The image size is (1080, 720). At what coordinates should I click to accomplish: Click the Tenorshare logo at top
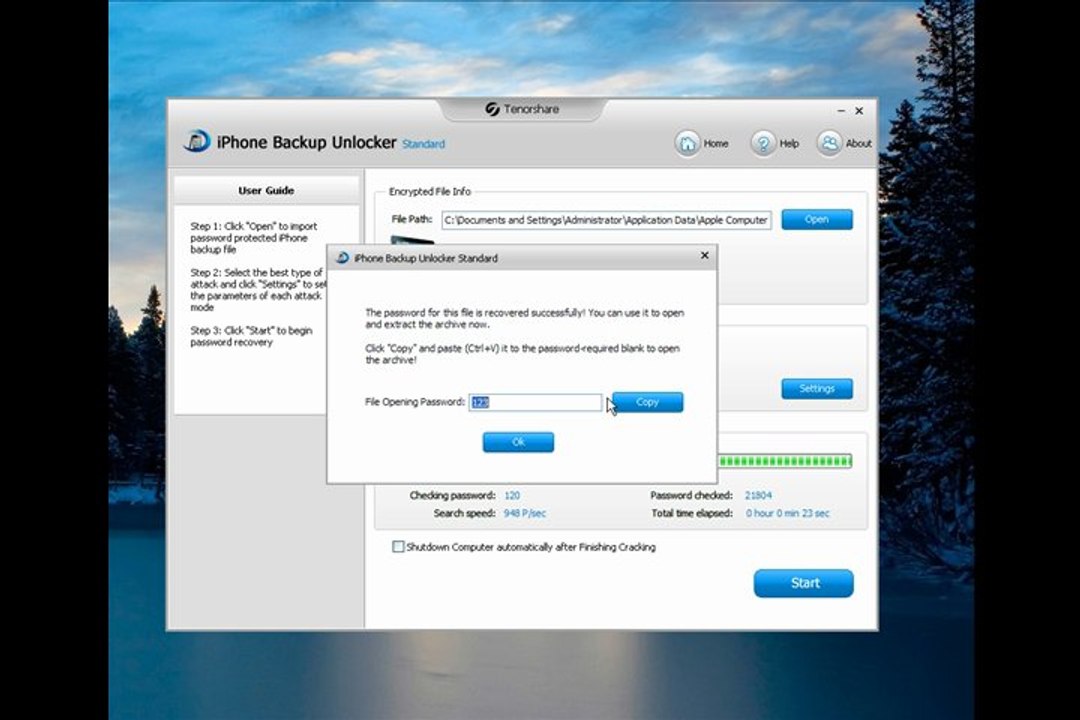[522, 109]
